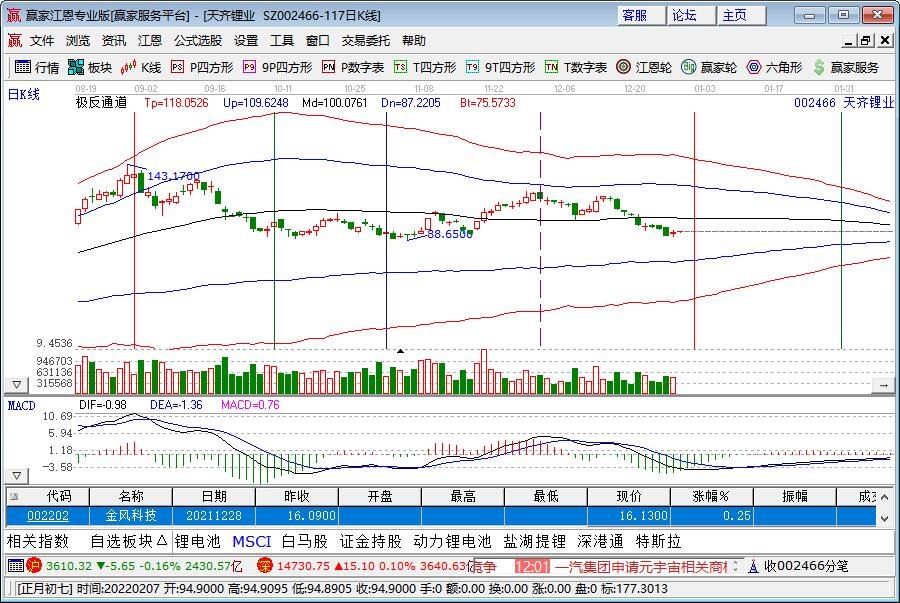Select the 特斯拉 tab
This screenshot has width=900, height=603.
[x=658, y=541]
